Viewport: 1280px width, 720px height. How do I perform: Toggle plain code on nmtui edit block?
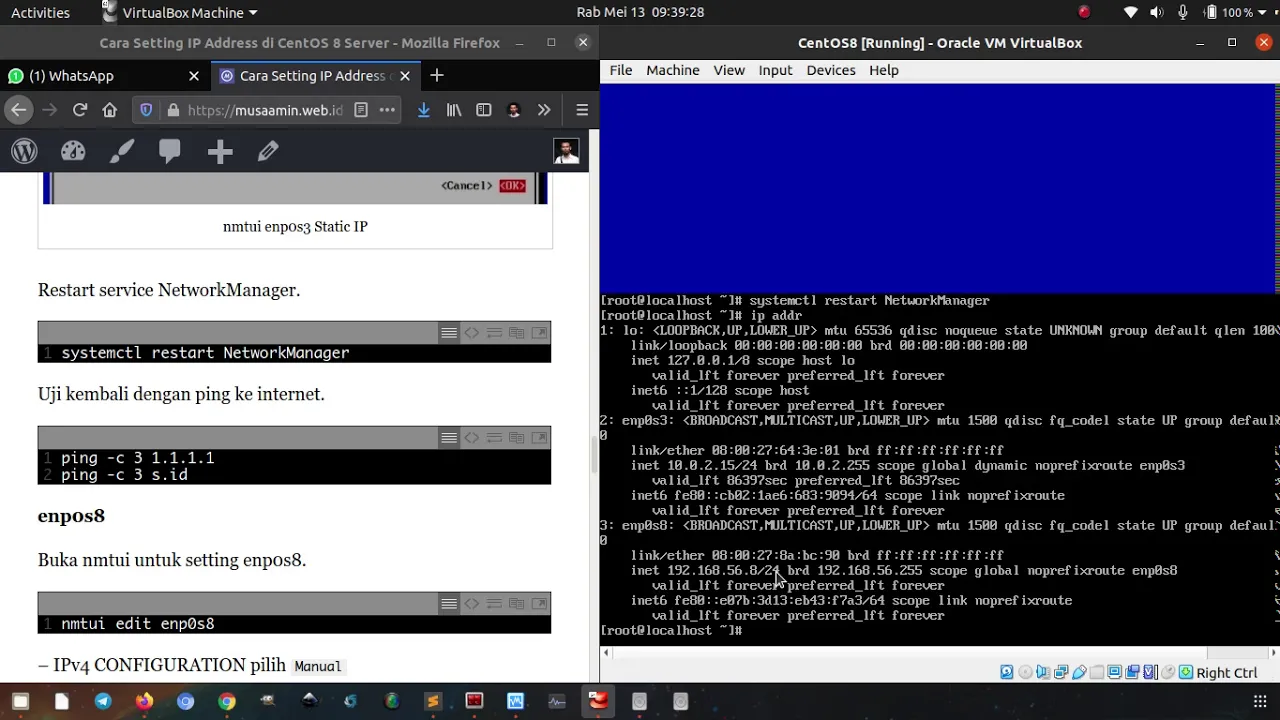click(x=472, y=604)
